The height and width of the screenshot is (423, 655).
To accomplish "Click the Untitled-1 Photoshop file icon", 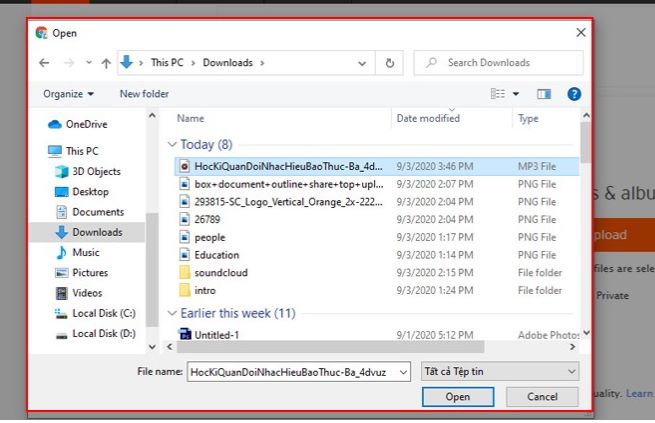I will pyautogui.click(x=185, y=334).
